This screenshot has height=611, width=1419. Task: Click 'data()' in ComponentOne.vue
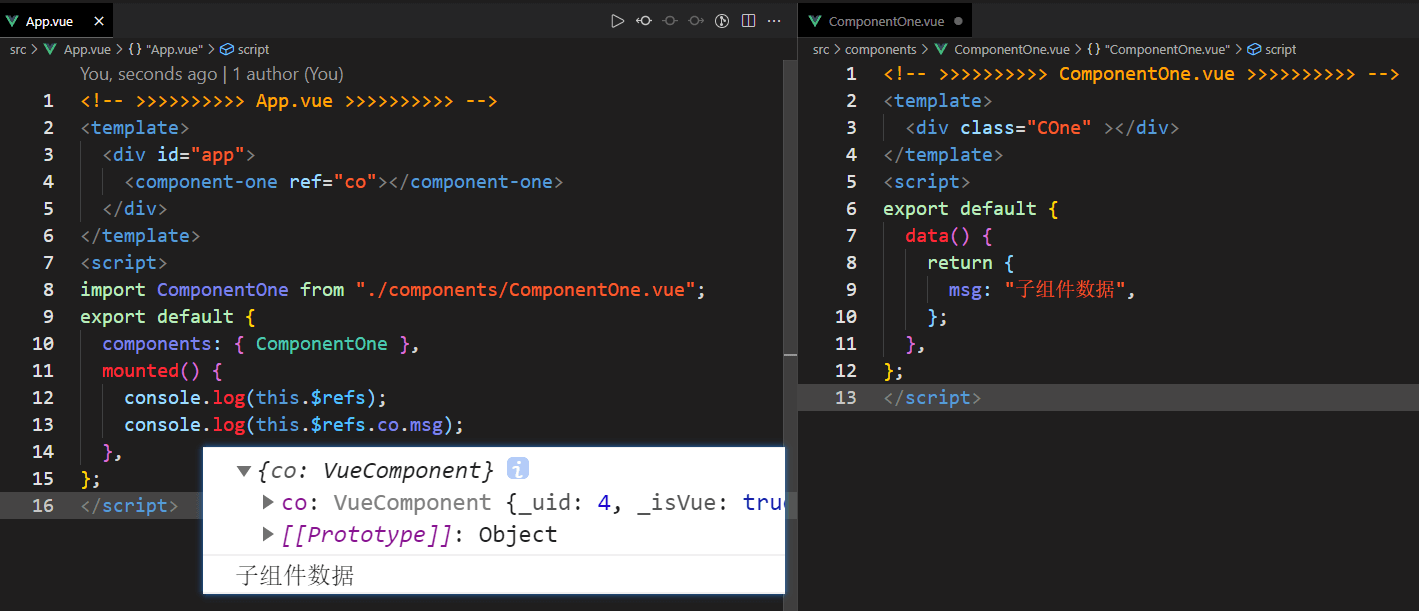click(938, 235)
